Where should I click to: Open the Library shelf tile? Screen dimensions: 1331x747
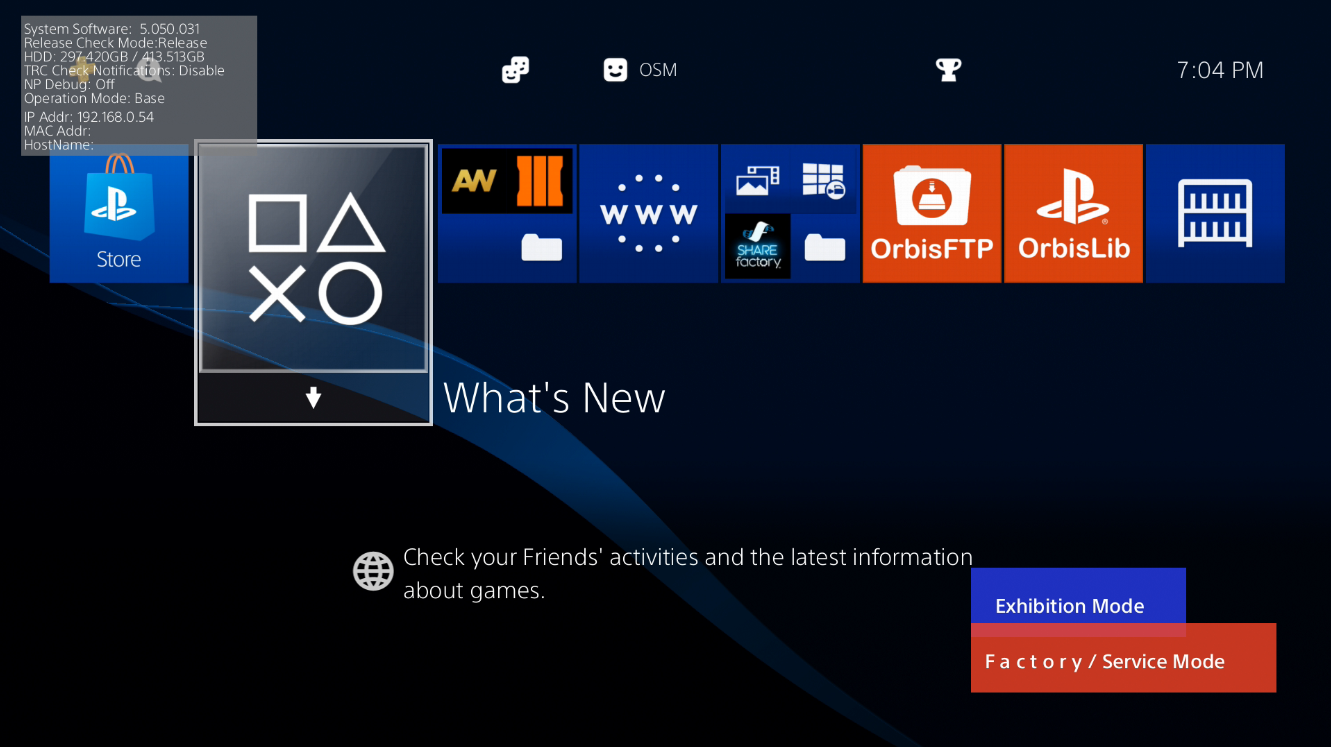[x=1215, y=214]
